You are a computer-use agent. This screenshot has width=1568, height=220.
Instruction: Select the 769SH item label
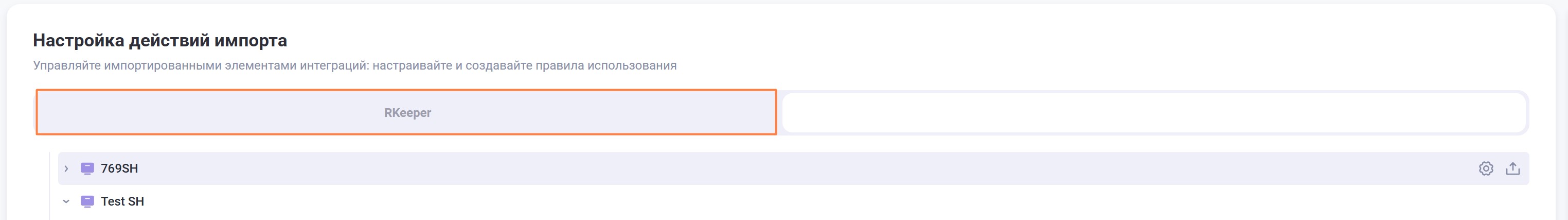click(119, 168)
